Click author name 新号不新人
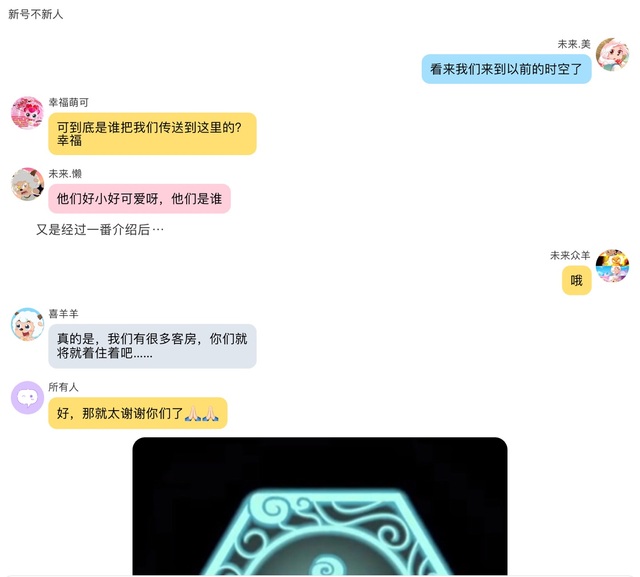Screen dimensions: 640x577 click(x=36, y=14)
